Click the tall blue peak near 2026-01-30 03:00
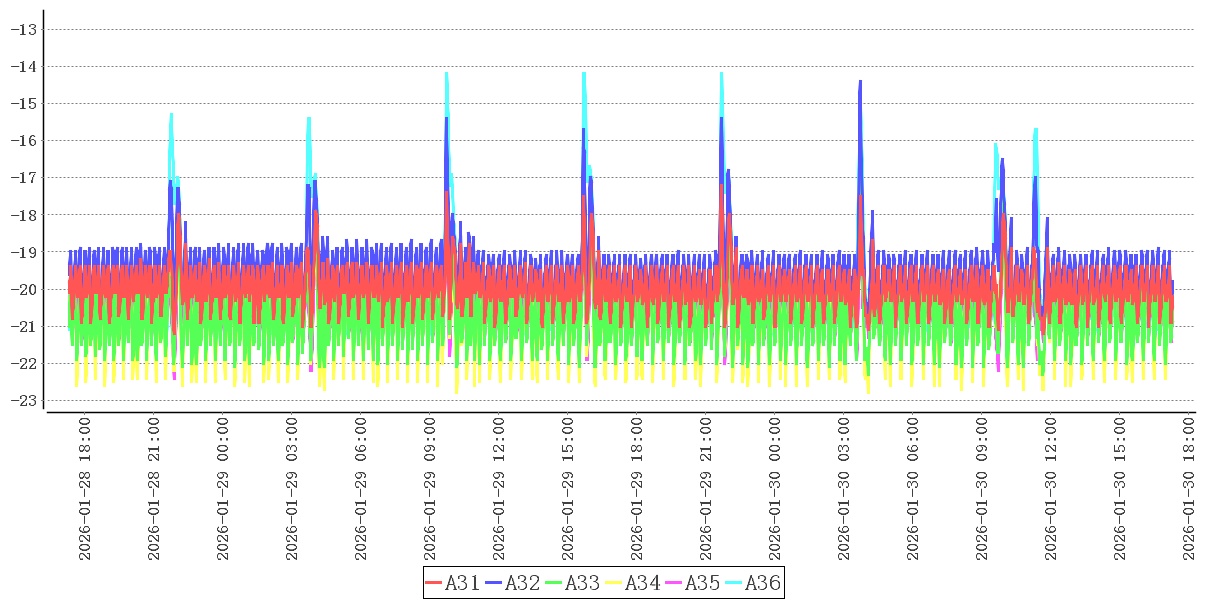The height and width of the screenshot is (600, 1207). point(859,84)
